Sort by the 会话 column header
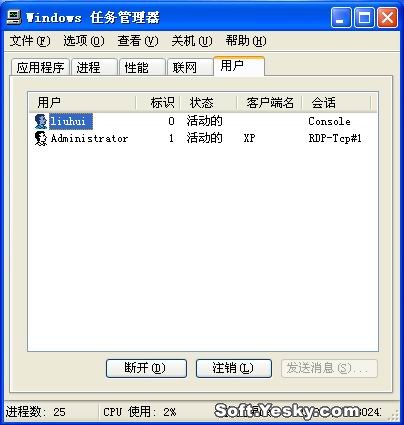 coord(336,102)
